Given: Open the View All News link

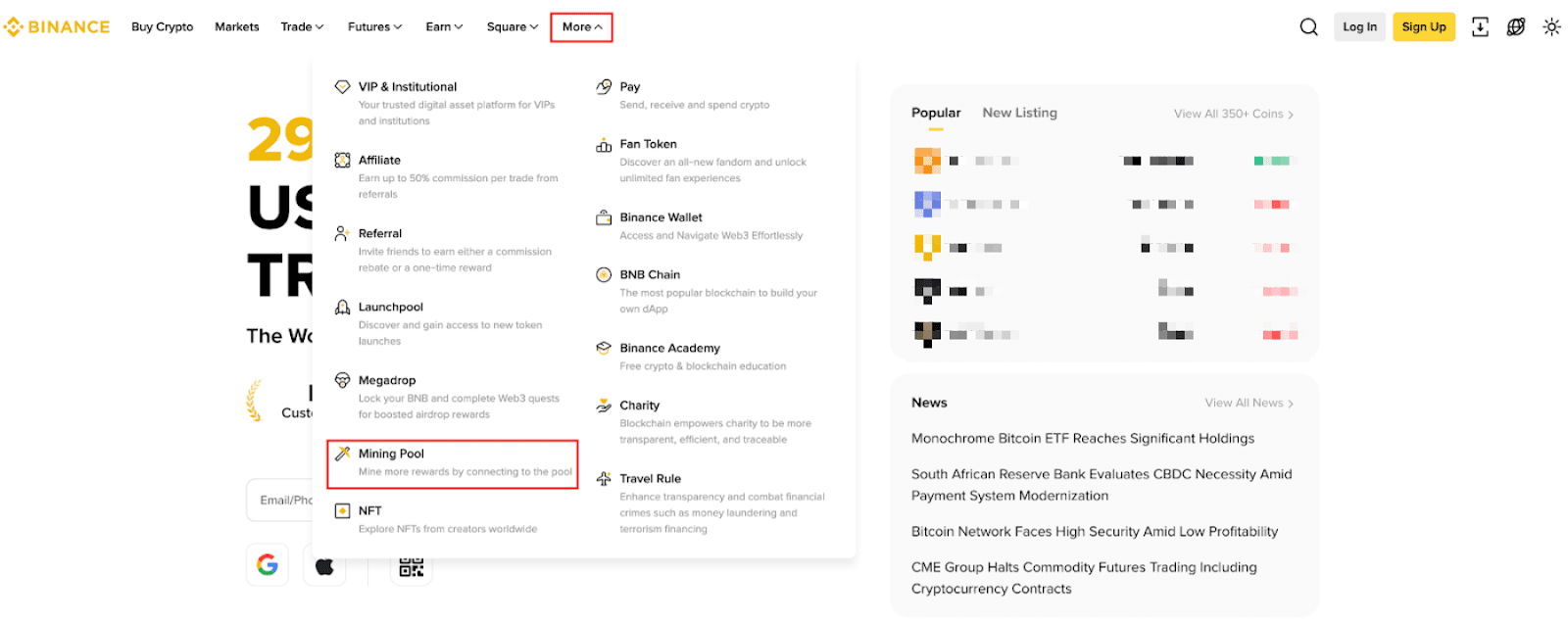Looking at the screenshot, I should (1249, 403).
